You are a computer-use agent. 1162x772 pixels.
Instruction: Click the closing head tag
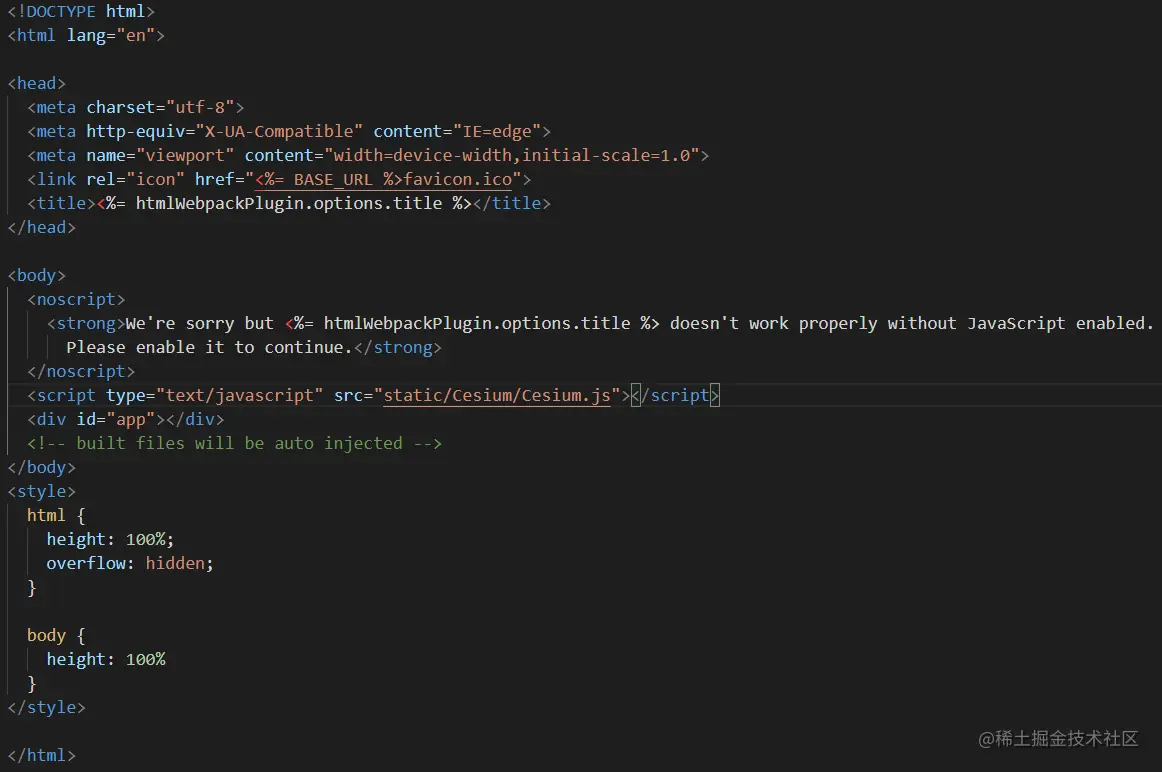[41, 227]
